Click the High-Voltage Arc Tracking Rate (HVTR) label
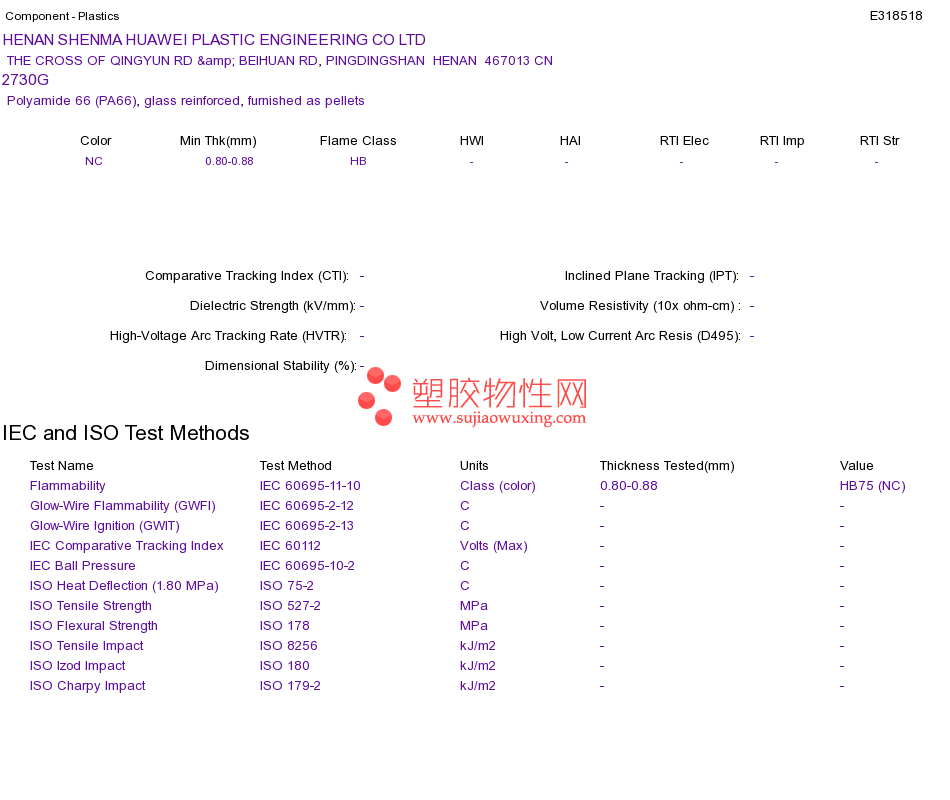The height and width of the screenshot is (800, 950). [228, 336]
